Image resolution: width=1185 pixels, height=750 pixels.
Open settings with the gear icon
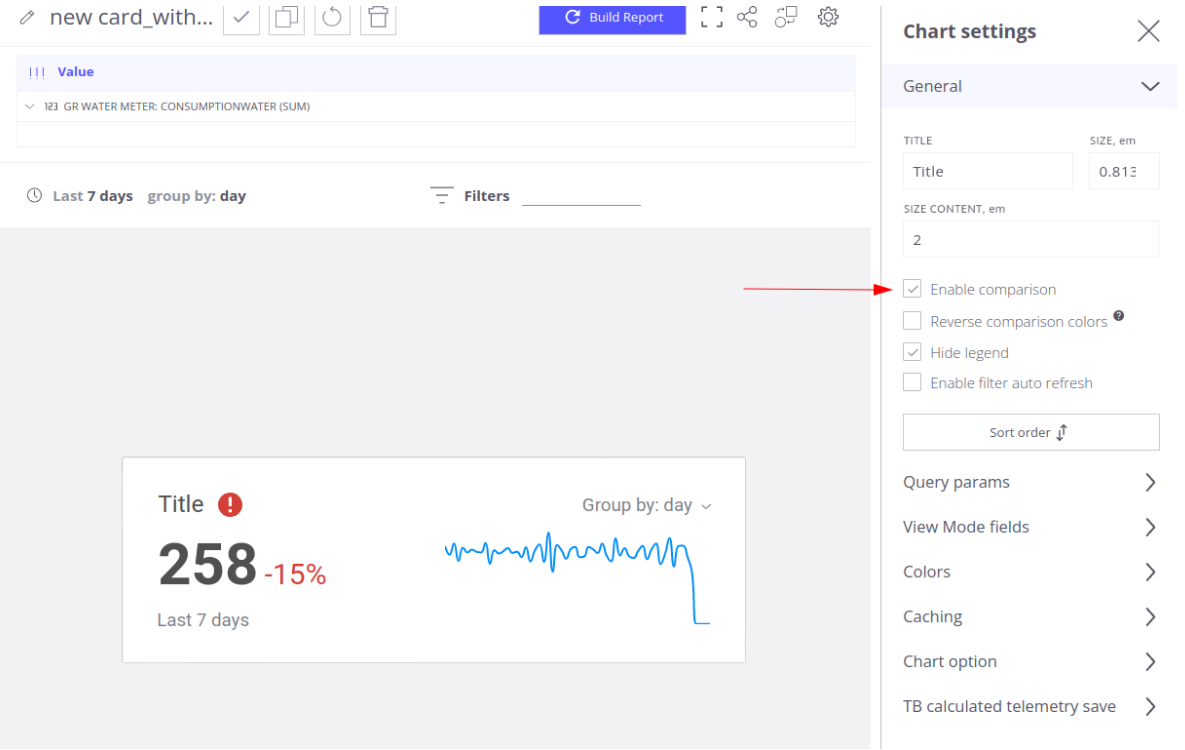pos(828,17)
